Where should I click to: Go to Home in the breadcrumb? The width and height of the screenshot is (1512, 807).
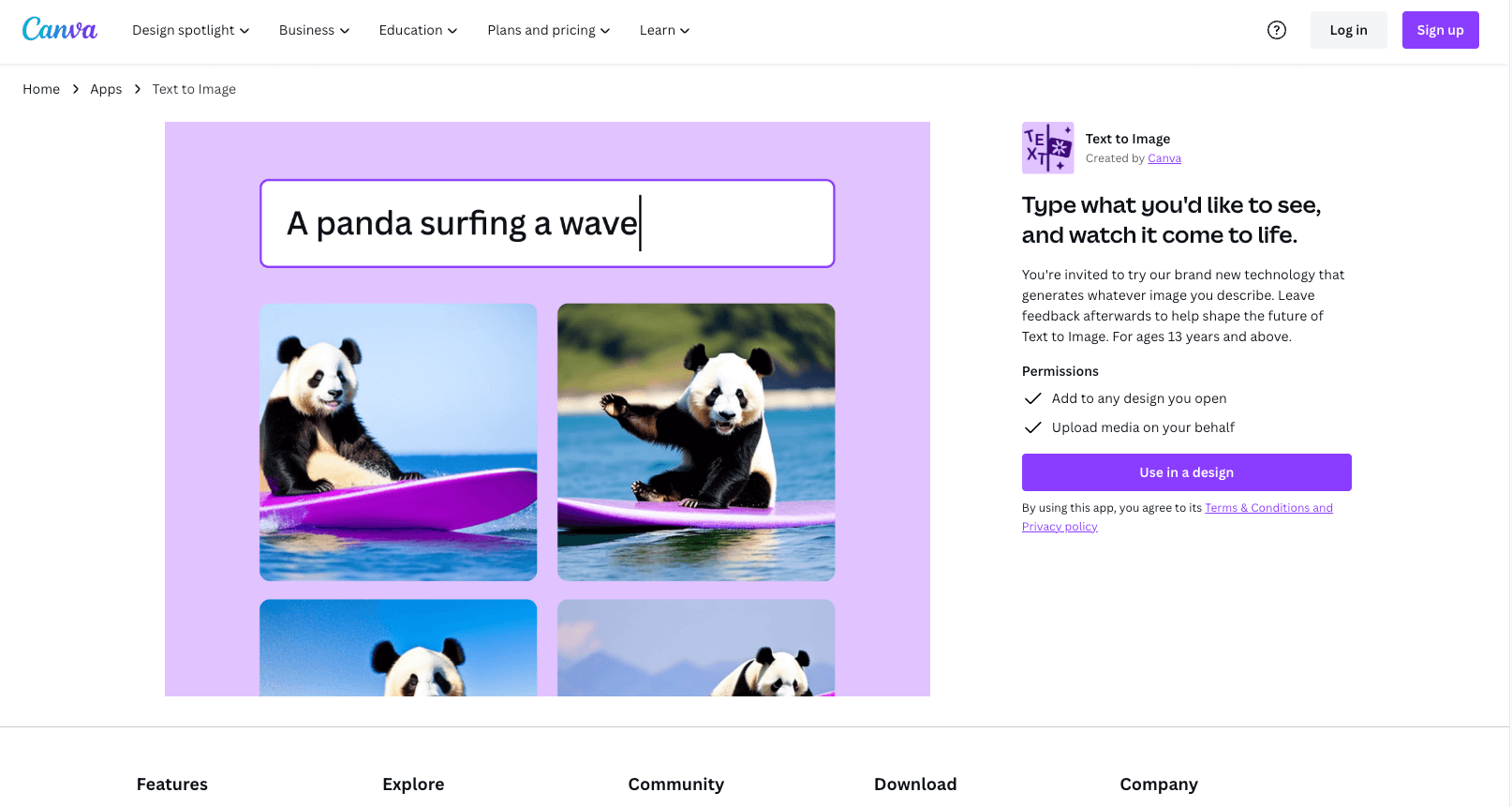41,89
